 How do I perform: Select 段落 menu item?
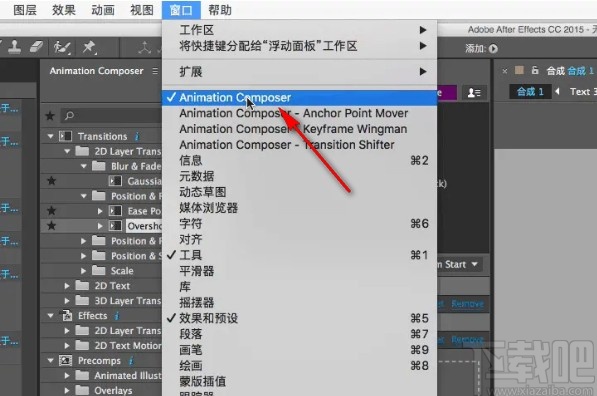pos(300,334)
